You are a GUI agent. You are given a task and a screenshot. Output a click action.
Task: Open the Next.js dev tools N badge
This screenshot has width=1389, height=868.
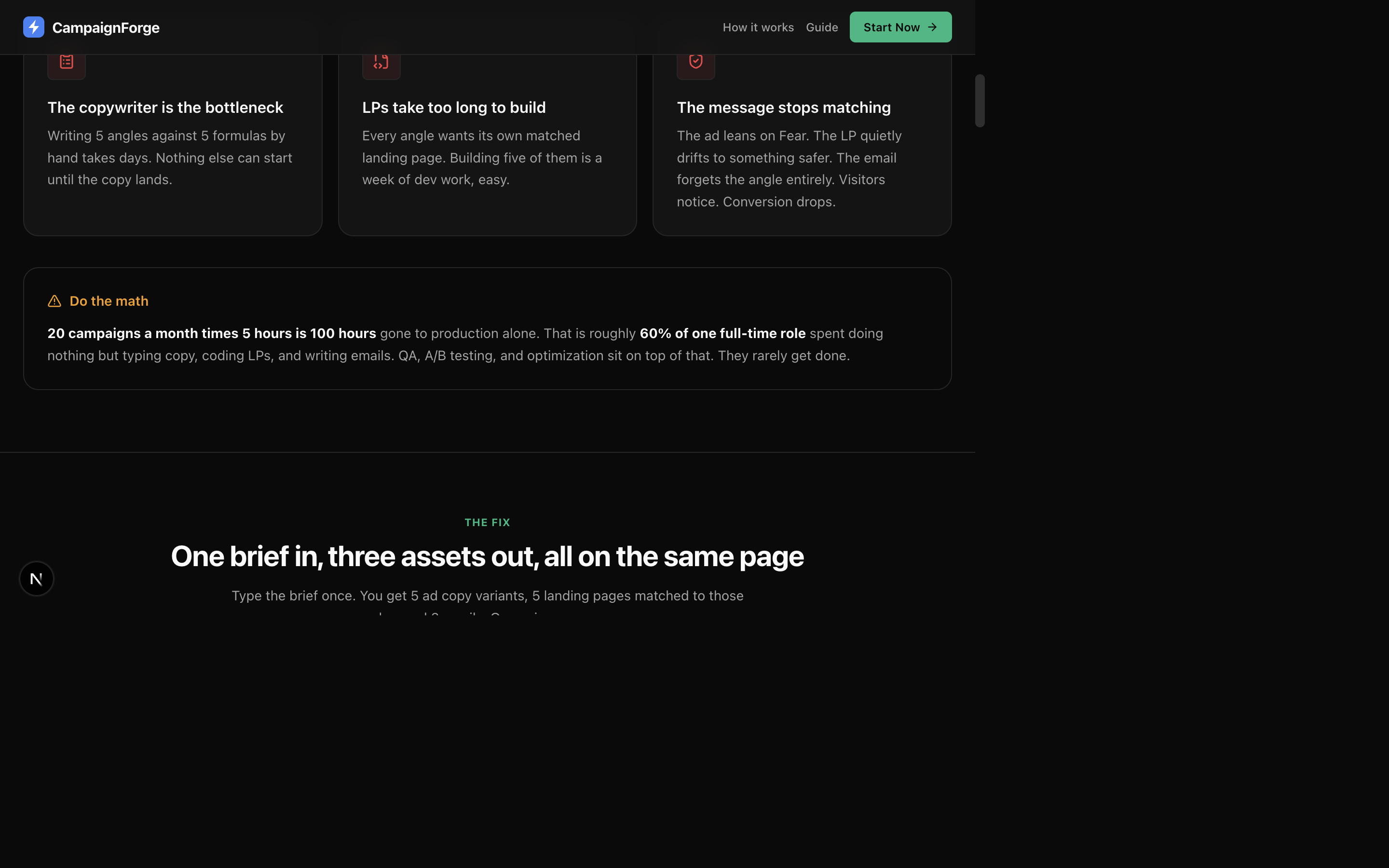pos(36,579)
